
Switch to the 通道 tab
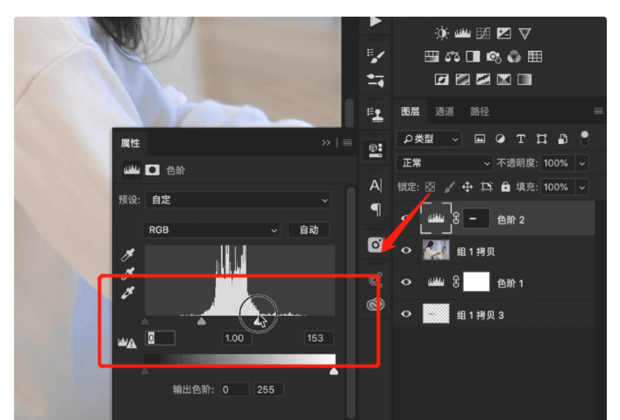coord(444,111)
